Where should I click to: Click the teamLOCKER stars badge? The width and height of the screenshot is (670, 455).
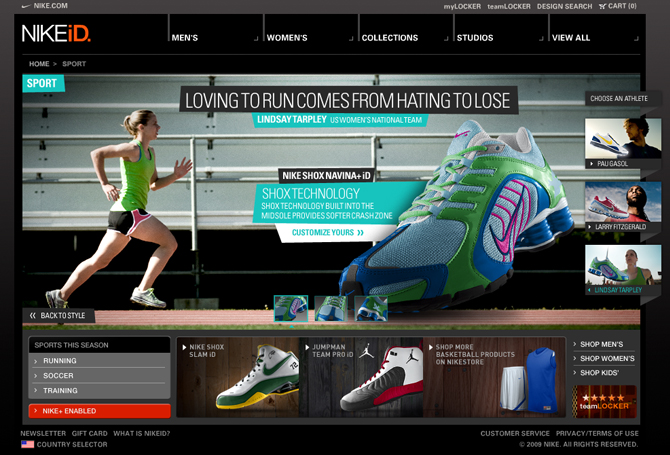tap(604, 402)
